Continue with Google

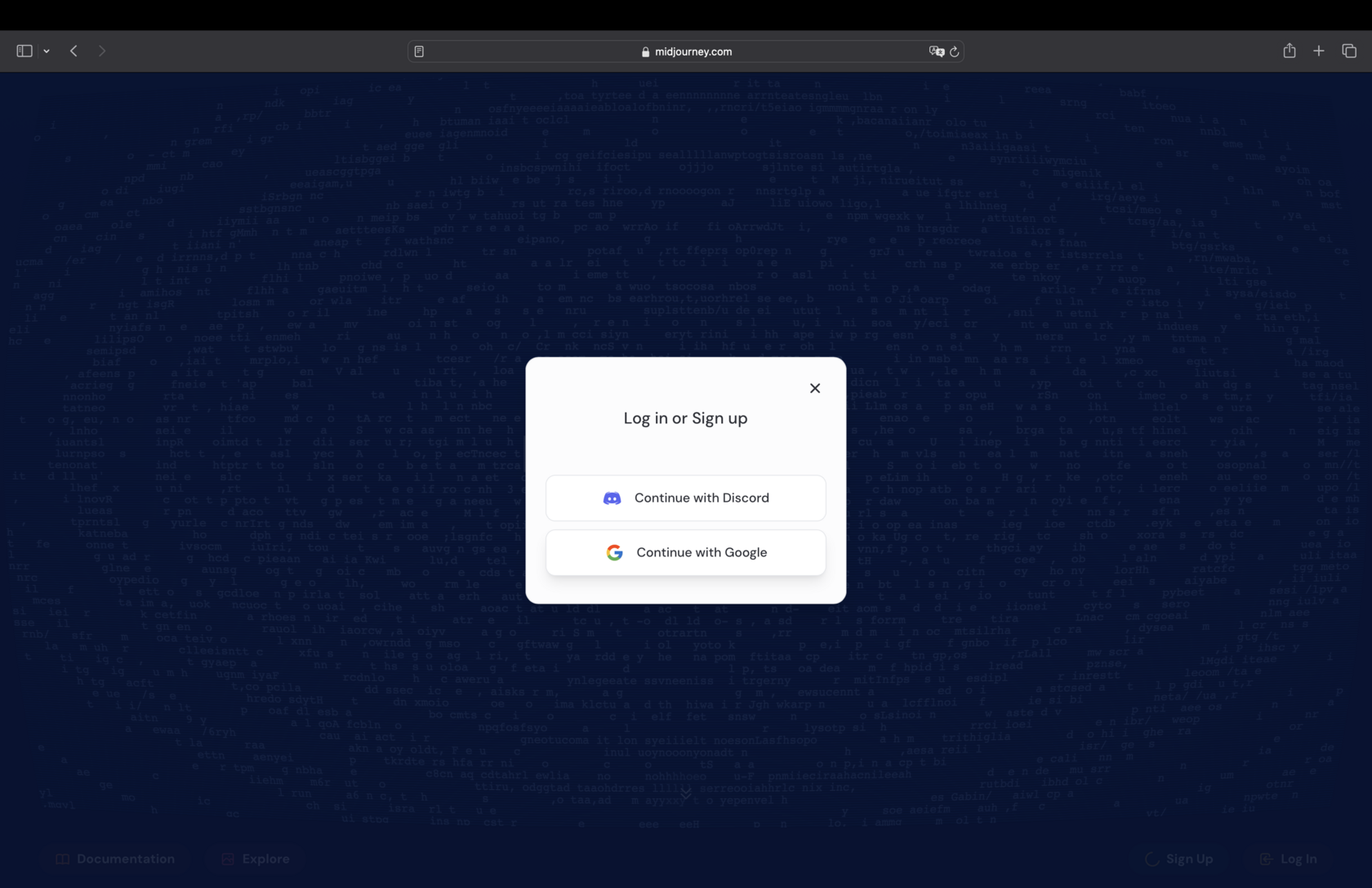pos(686,552)
